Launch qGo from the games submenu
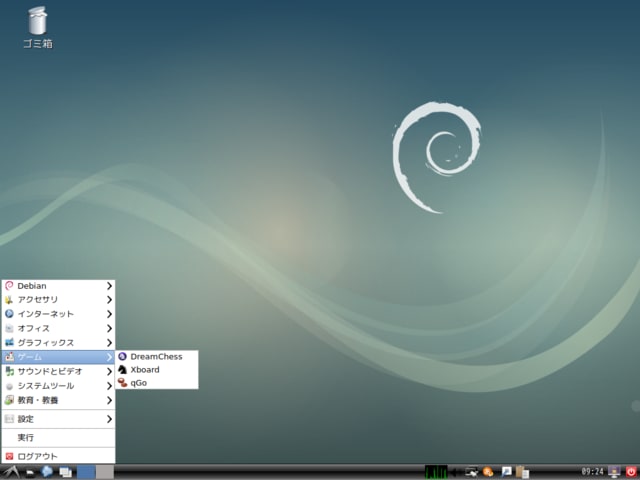 tap(157, 383)
